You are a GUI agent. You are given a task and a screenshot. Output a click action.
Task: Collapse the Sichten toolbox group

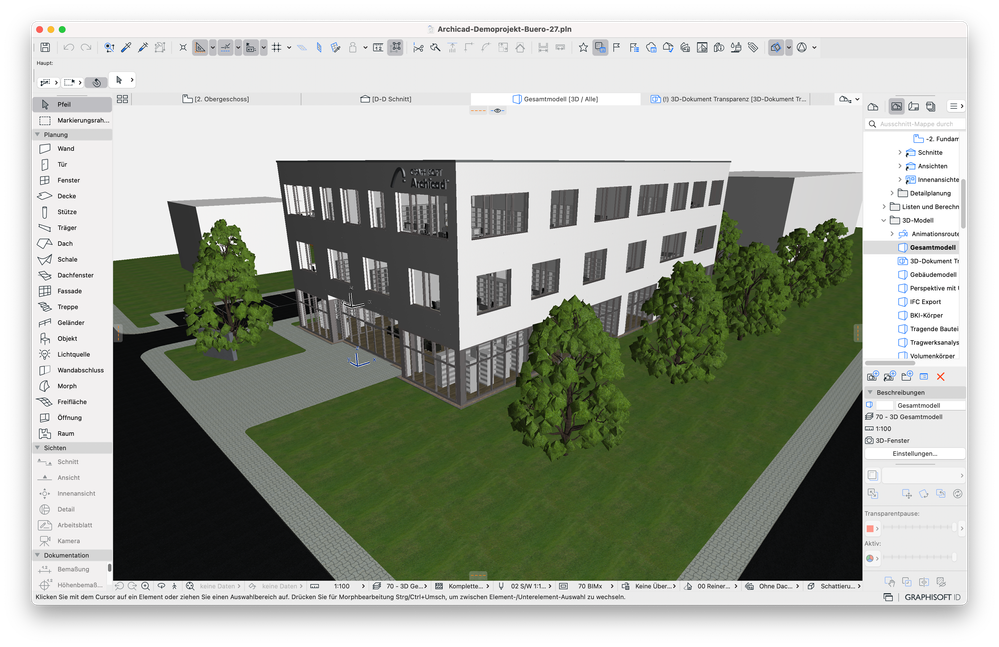[38, 448]
